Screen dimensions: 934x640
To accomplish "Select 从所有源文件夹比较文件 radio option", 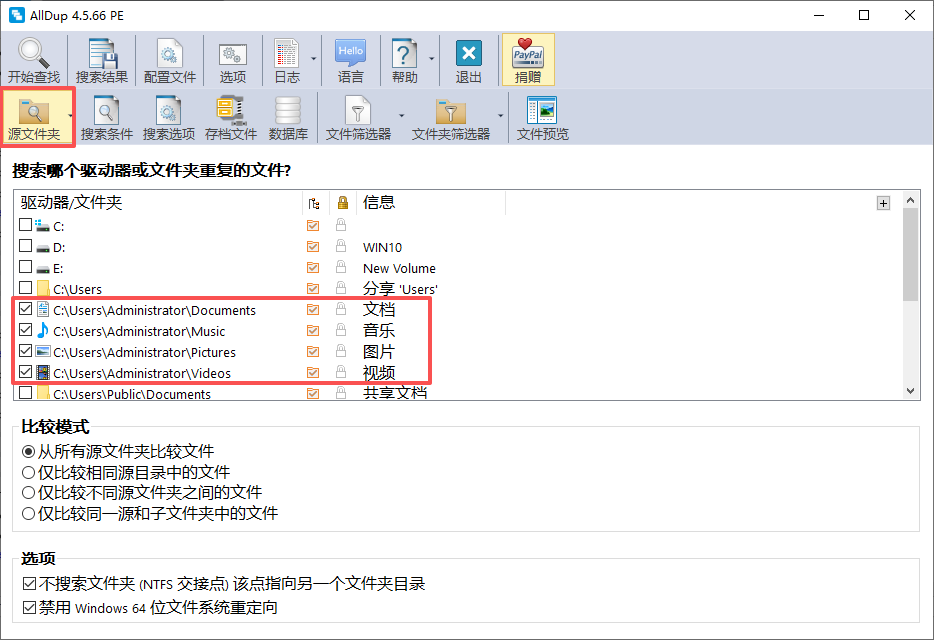I will [117, 452].
